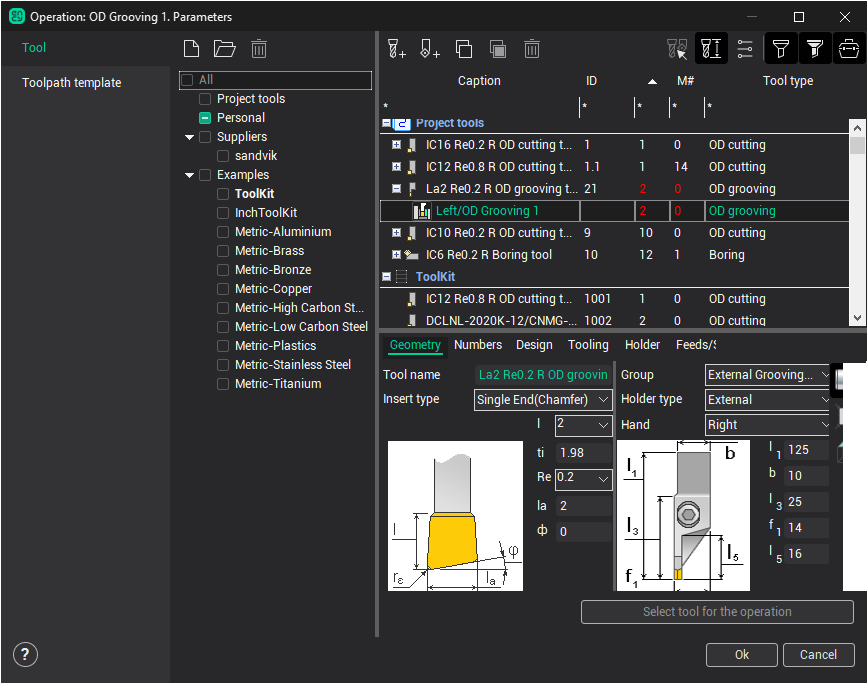868x684 pixels.
Task: Open the help question mark button
Action: (x=25, y=654)
